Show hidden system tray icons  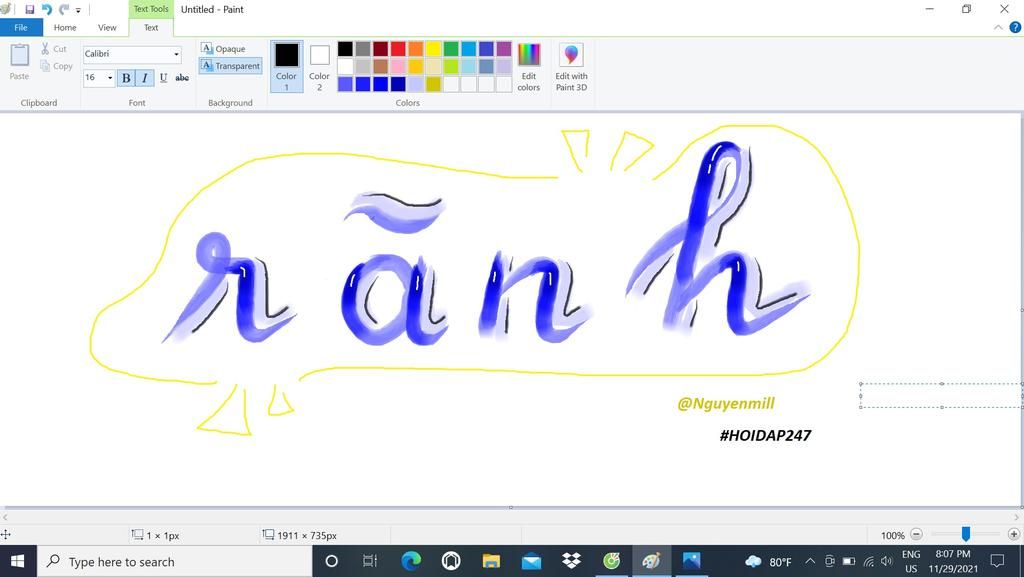point(810,561)
